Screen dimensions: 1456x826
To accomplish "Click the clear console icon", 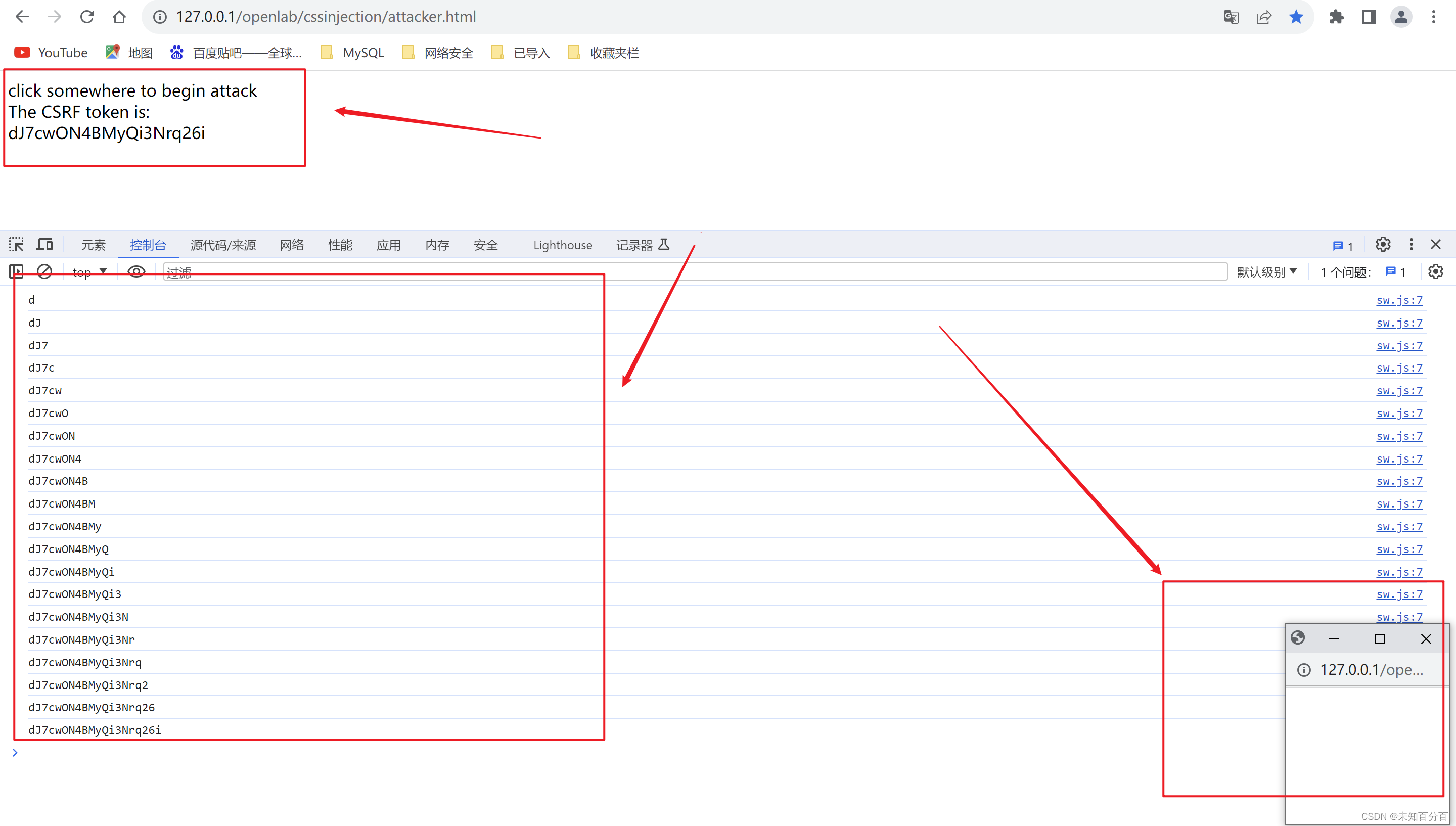I will coord(44,272).
